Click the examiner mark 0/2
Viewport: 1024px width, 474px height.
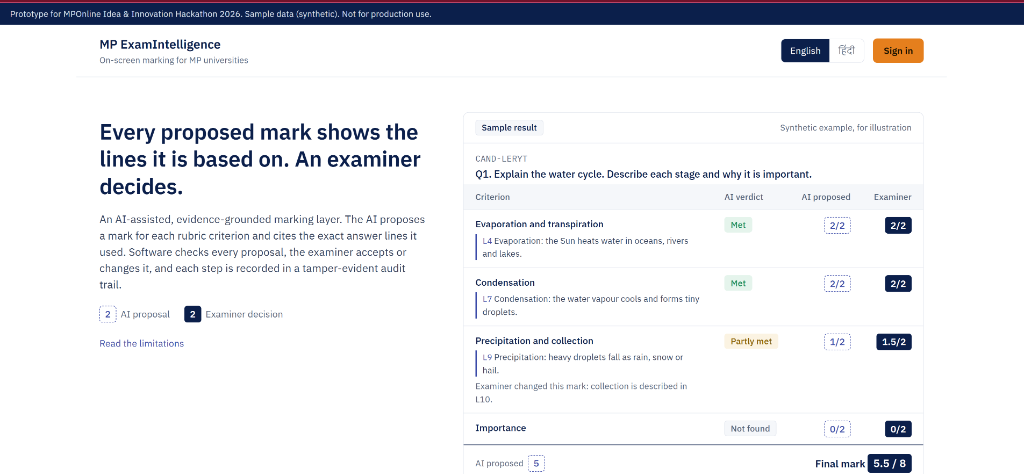click(898, 429)
